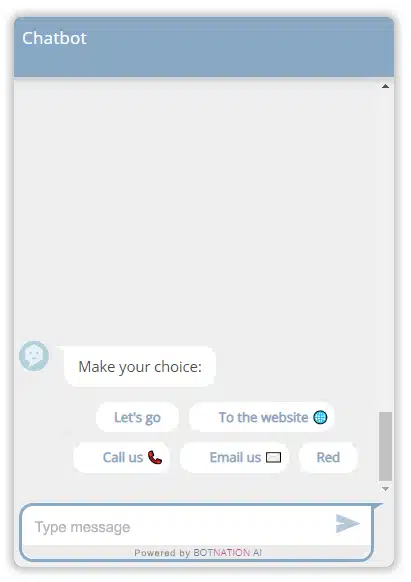The height and width of the screenshot is (582, 411).
Task: Click the Make your choice message bubble
Action: coord(140,367)
